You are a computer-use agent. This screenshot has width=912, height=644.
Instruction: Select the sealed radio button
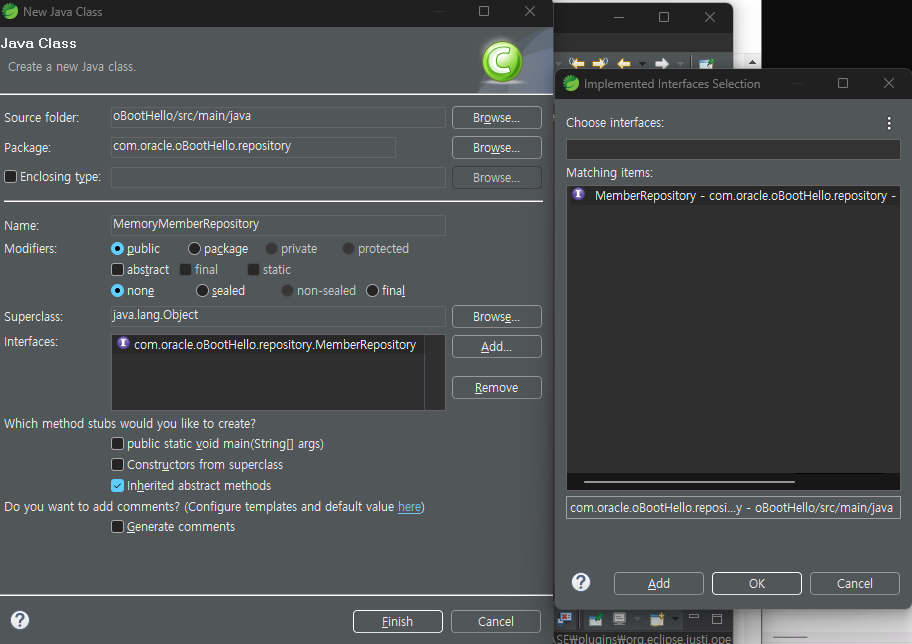pyautogui.click(x=202, y=290)
